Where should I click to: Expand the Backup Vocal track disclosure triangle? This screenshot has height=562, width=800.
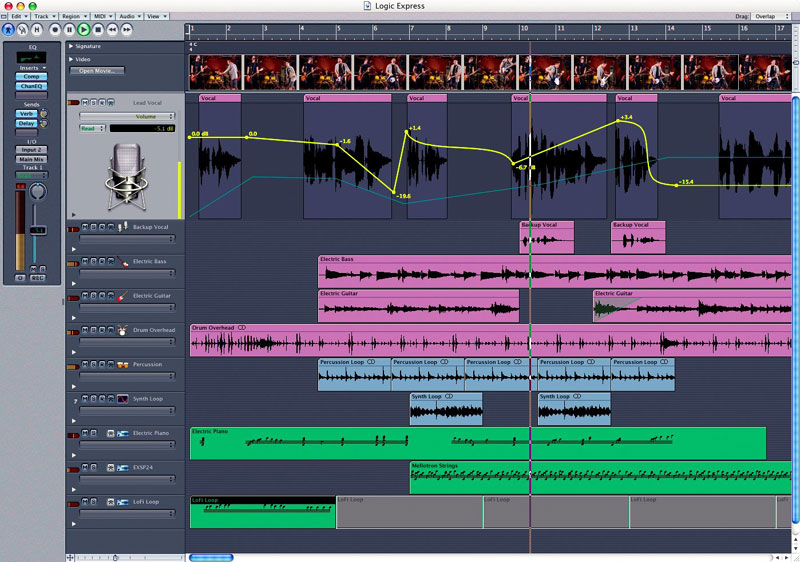click(x=74, y=249)
